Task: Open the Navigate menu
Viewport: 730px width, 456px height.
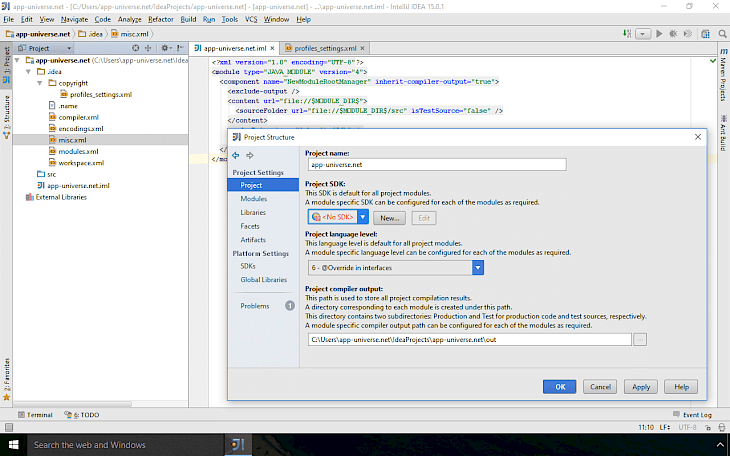Action: pyautogui.click(x=74, y=19)
